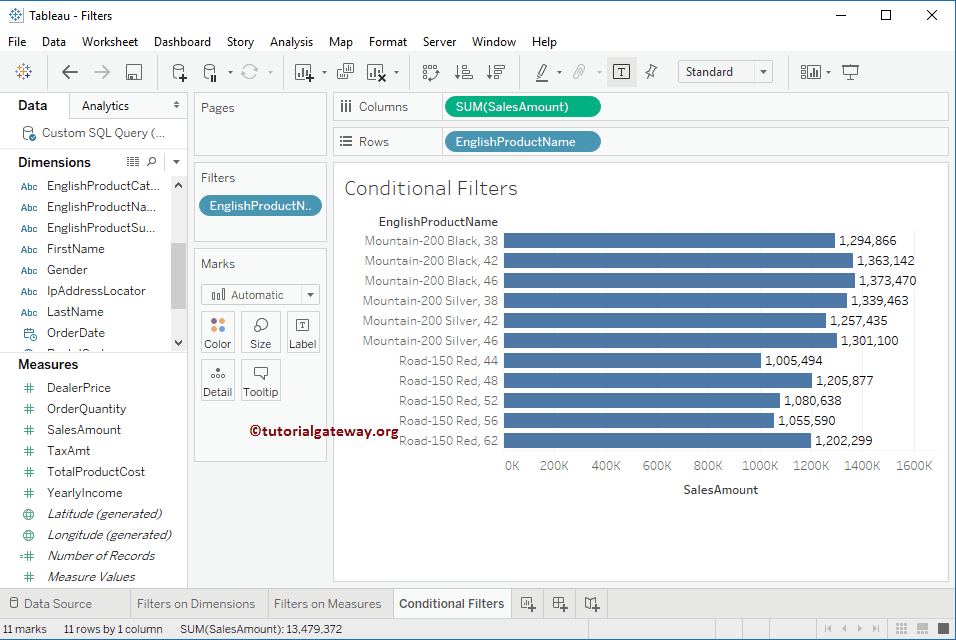The height and width of the screenshot is (640, 956).
Task: Open the fit dropdown showing Standard
Action: pyautogui.click(x=725, y=71)
